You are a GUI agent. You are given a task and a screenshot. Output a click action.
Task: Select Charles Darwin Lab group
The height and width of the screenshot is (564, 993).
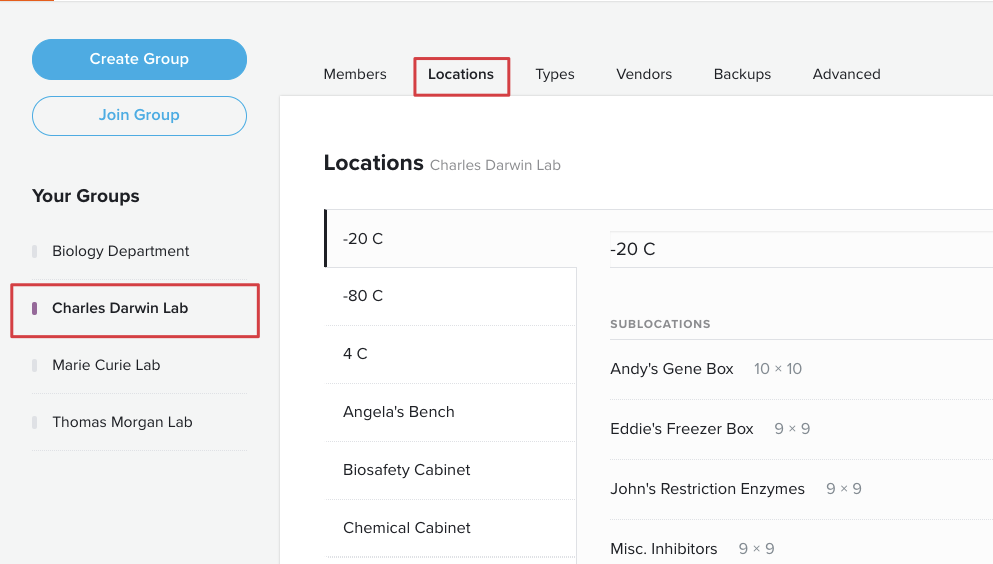click(135, 310)
